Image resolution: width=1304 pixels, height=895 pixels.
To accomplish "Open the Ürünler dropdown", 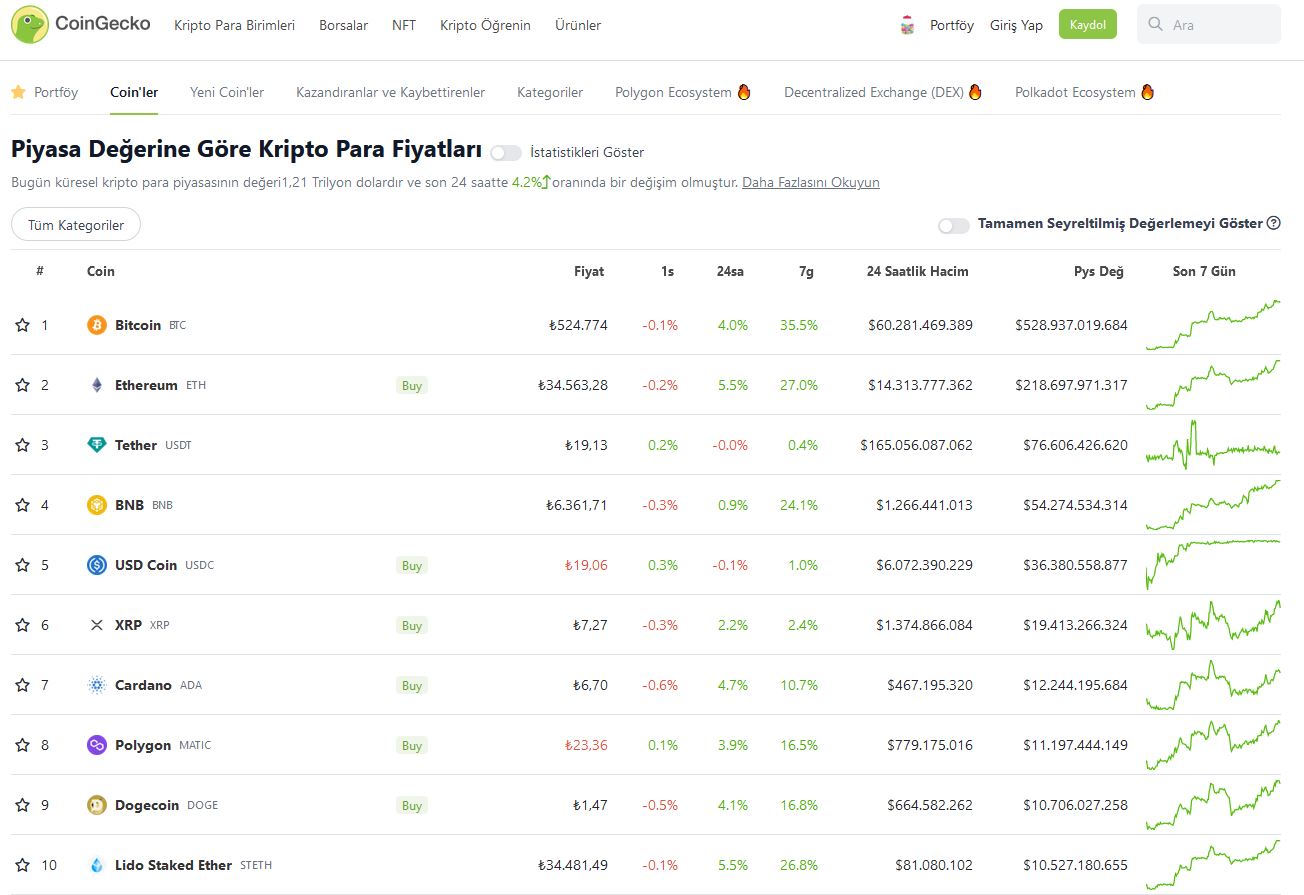I will [578, 25].
